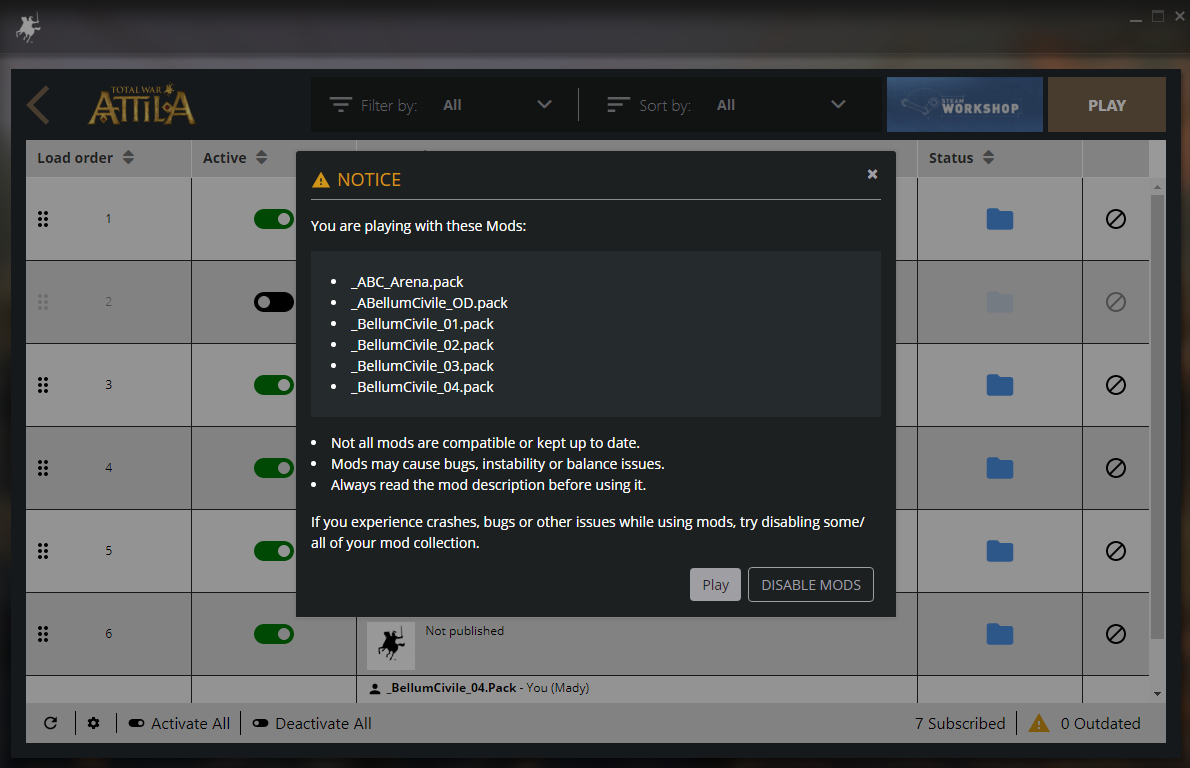Close the NOTICE dialog
1190x768 pixels.
(873, 175)
